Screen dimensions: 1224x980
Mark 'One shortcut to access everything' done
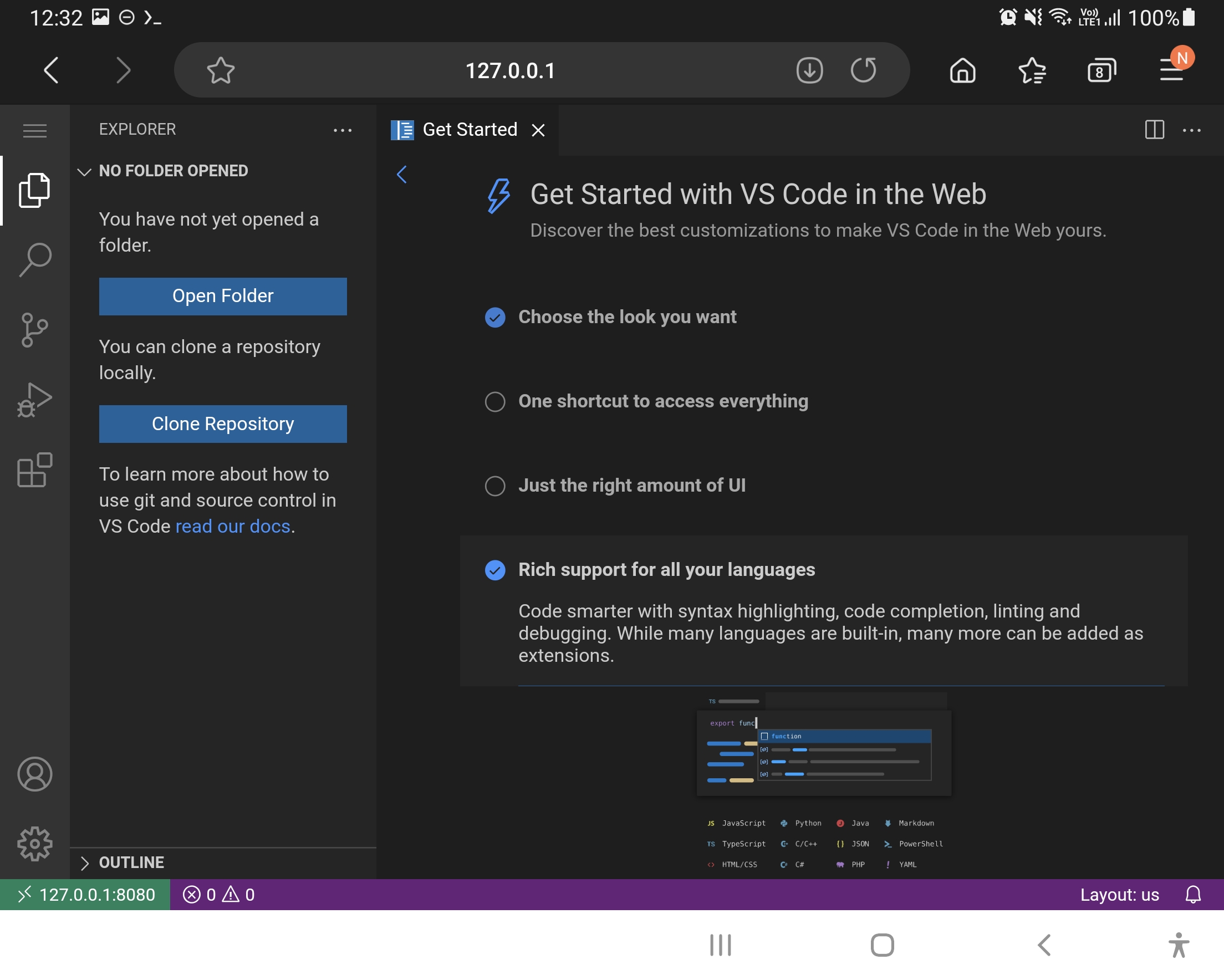(x=495, y=401)
